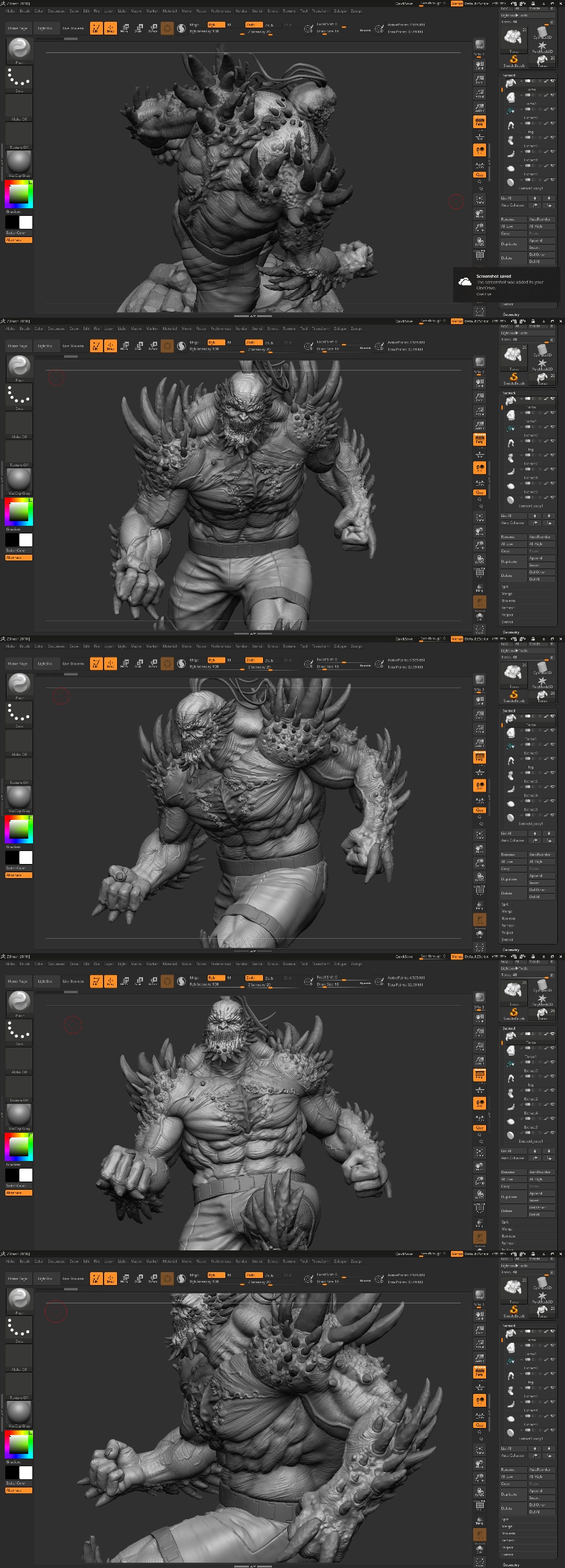565x1568 pixels.
Task: Toggle eye visibility of Torso subtool in first screenshot
Action: pyautogui.click(x=553, y=81)
